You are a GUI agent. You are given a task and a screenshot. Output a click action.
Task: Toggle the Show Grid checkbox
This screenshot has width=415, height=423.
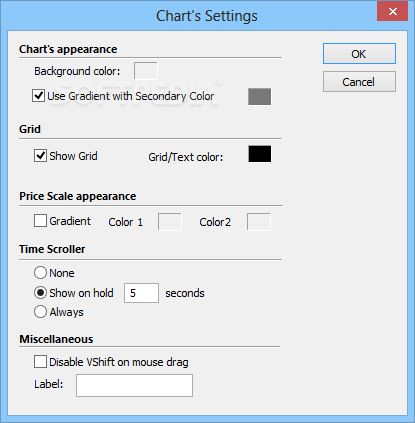(40, 156)
